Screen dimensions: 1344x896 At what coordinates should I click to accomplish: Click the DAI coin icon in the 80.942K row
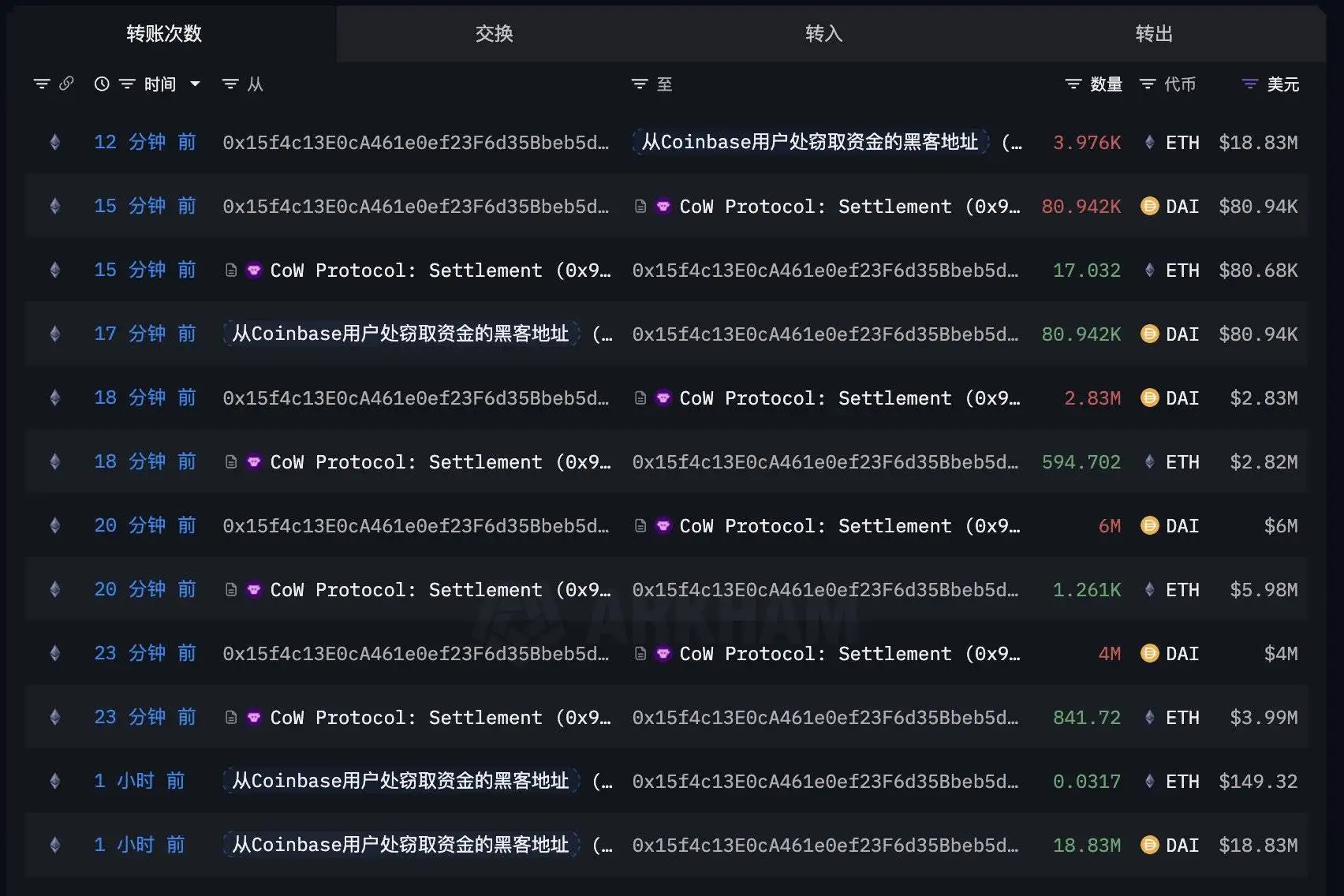1148,206
